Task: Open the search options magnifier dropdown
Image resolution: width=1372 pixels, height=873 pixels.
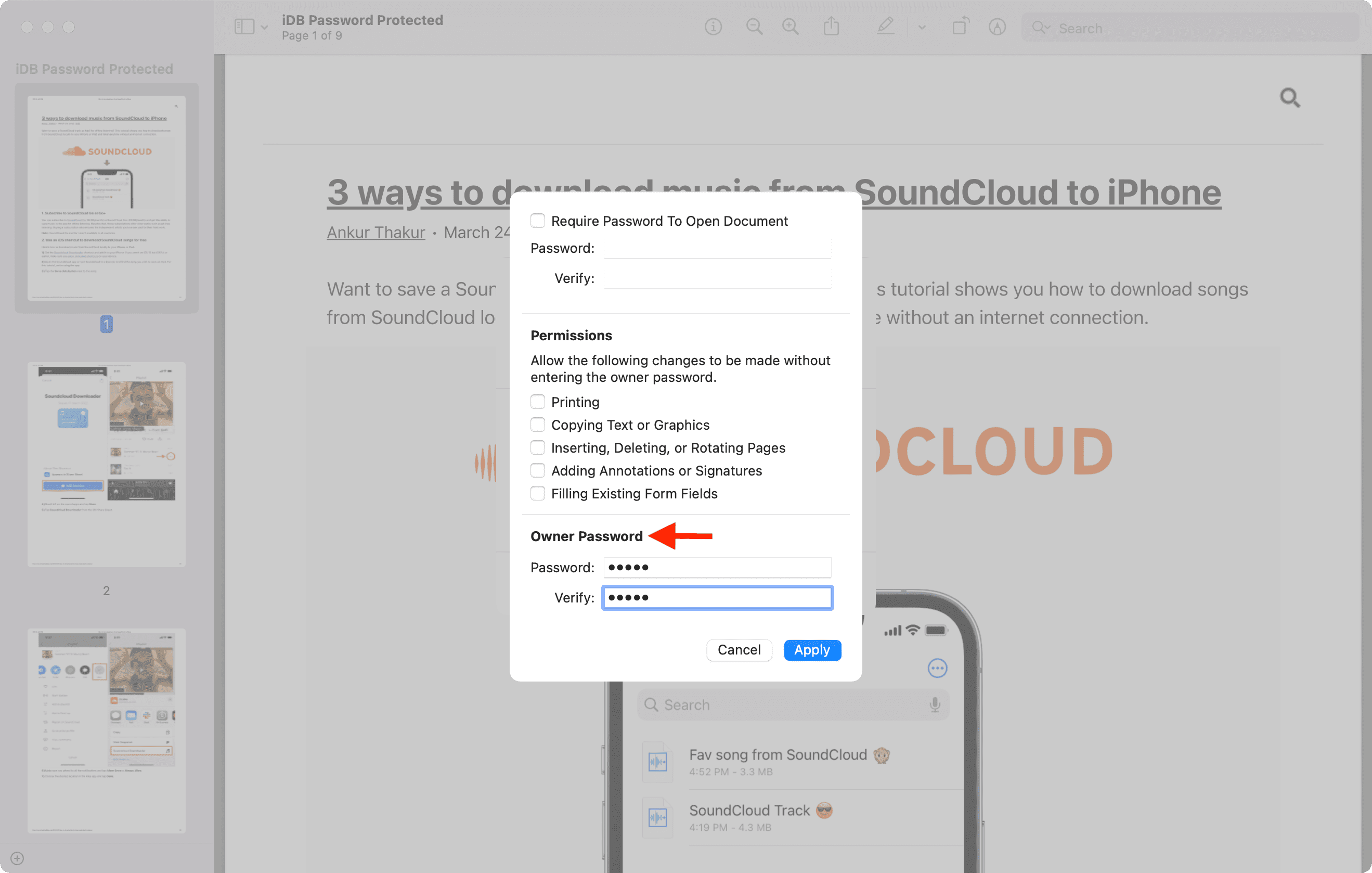Action: (1040, 28)
